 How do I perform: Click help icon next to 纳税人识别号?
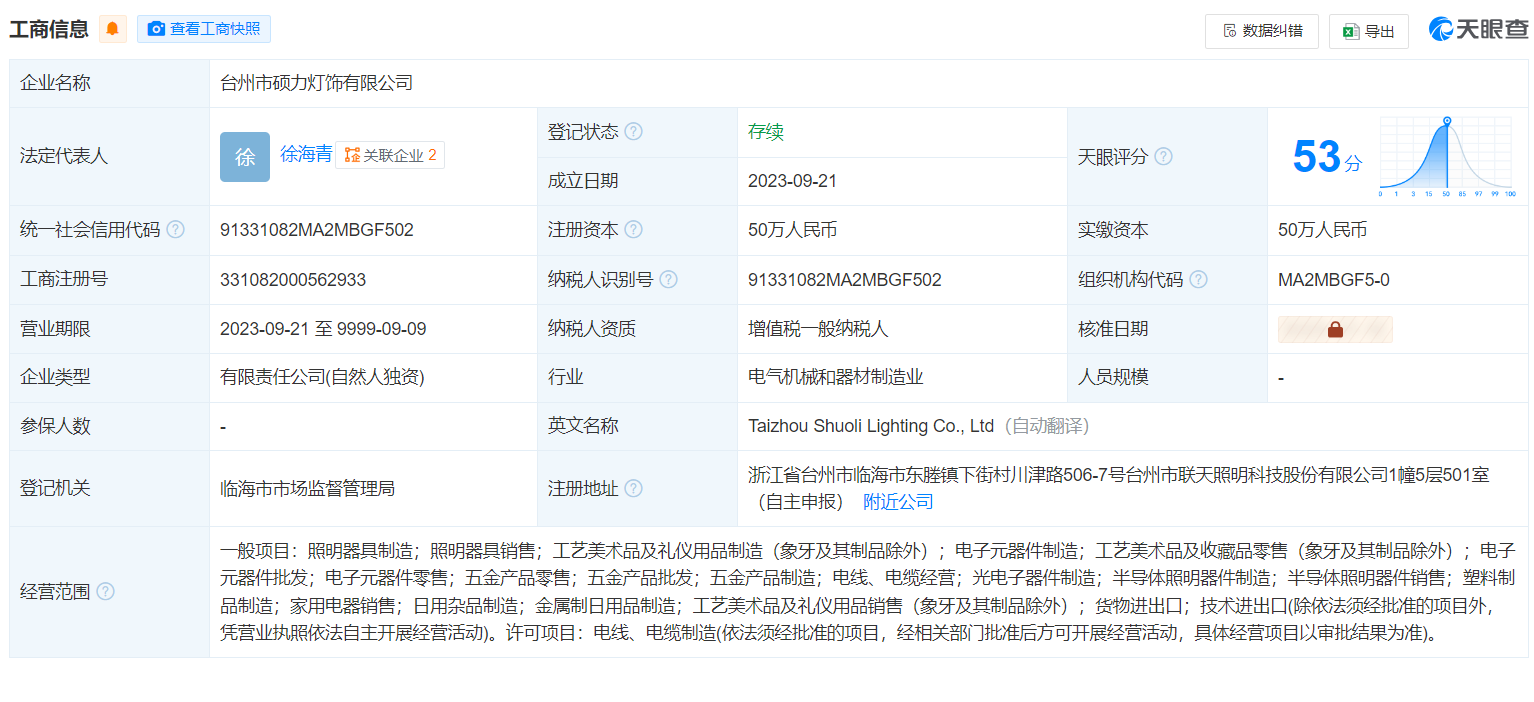669,280
